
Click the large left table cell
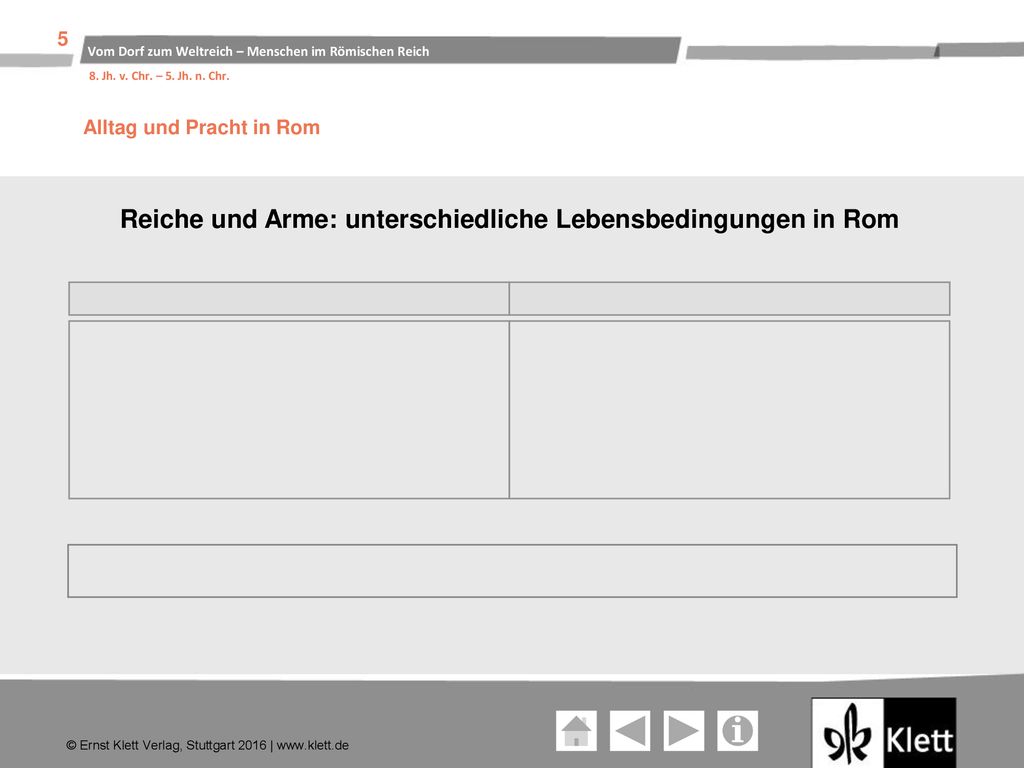point(289,409)
